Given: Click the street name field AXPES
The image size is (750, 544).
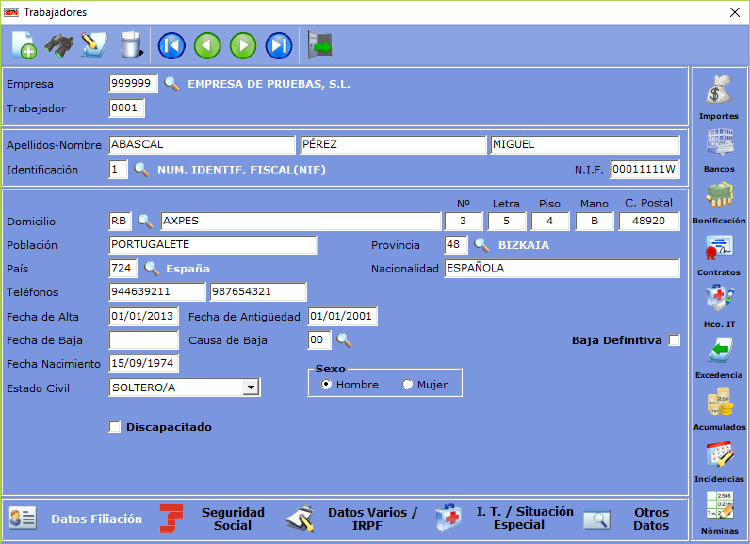Looking at the screenshot, I should tap(301, 221).
